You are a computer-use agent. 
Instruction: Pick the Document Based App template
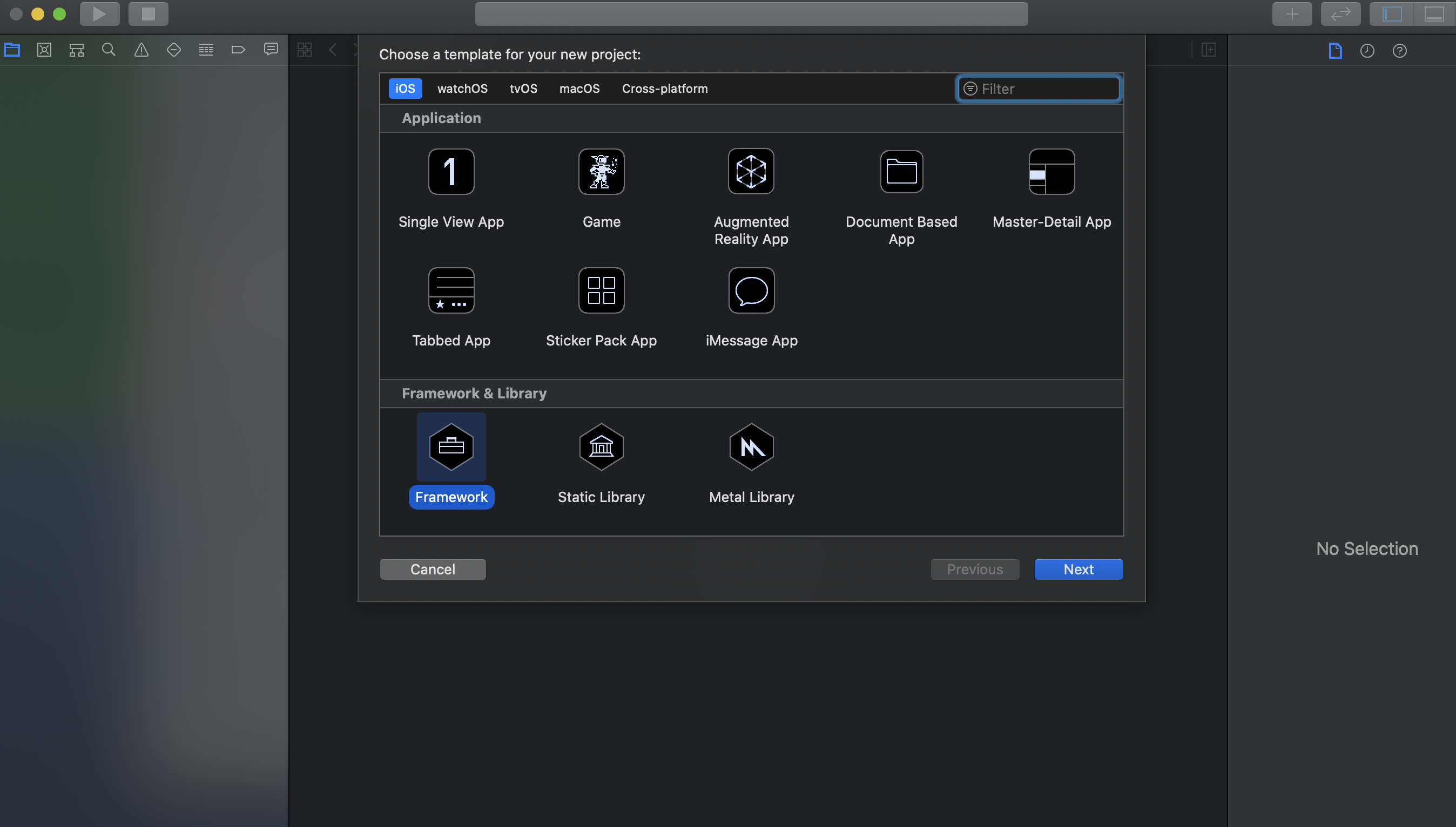click(901, 172)
